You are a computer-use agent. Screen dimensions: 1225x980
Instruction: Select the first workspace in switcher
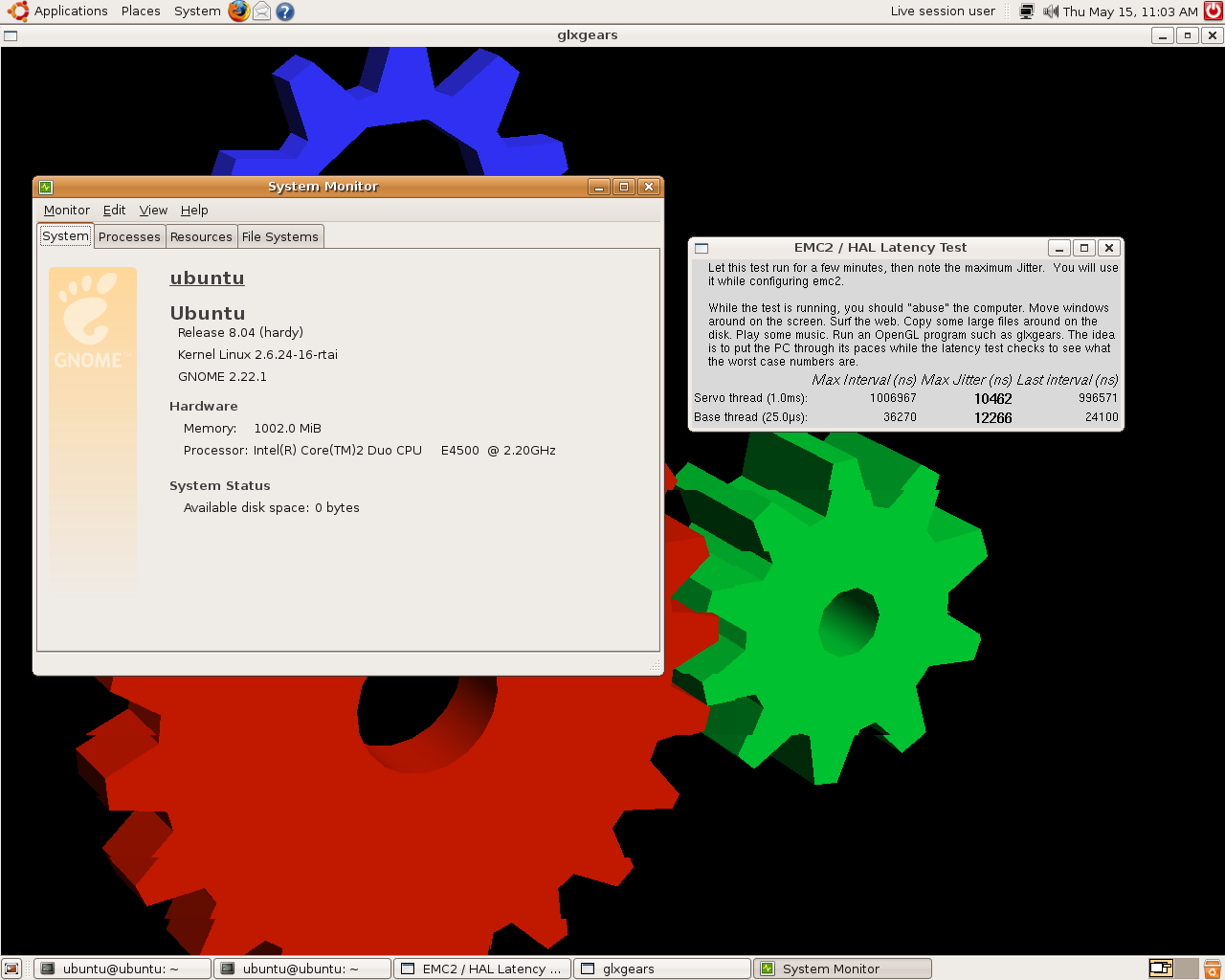click(x=1161, y=969)
